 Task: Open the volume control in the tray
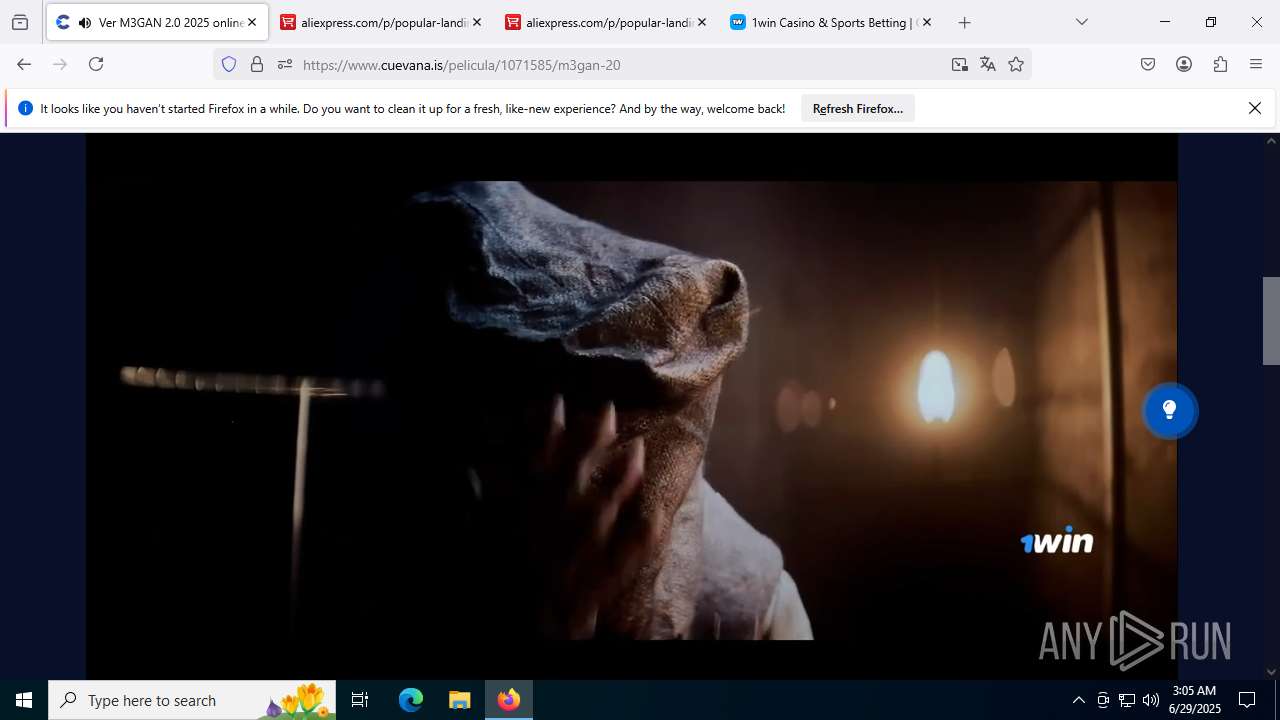pyautogui.click(x=1151, y=700)
